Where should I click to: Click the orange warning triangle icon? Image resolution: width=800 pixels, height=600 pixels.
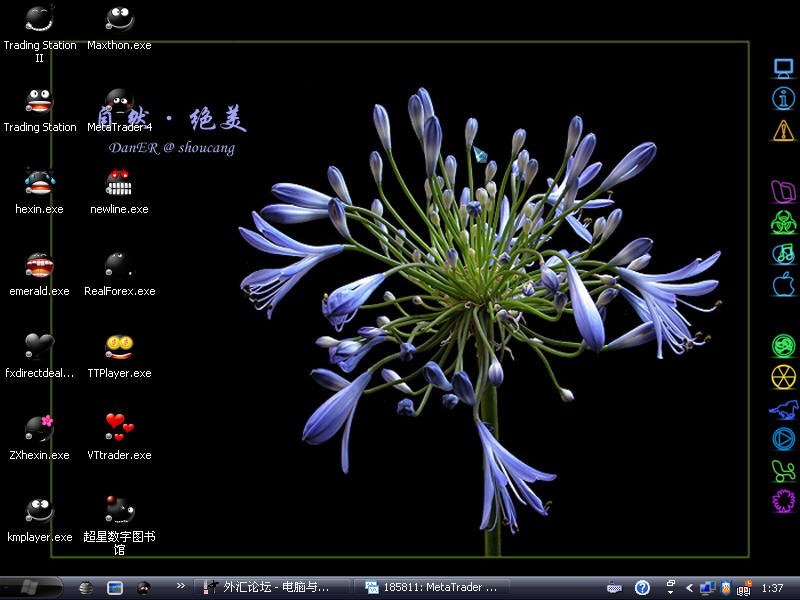click(783, 130)
